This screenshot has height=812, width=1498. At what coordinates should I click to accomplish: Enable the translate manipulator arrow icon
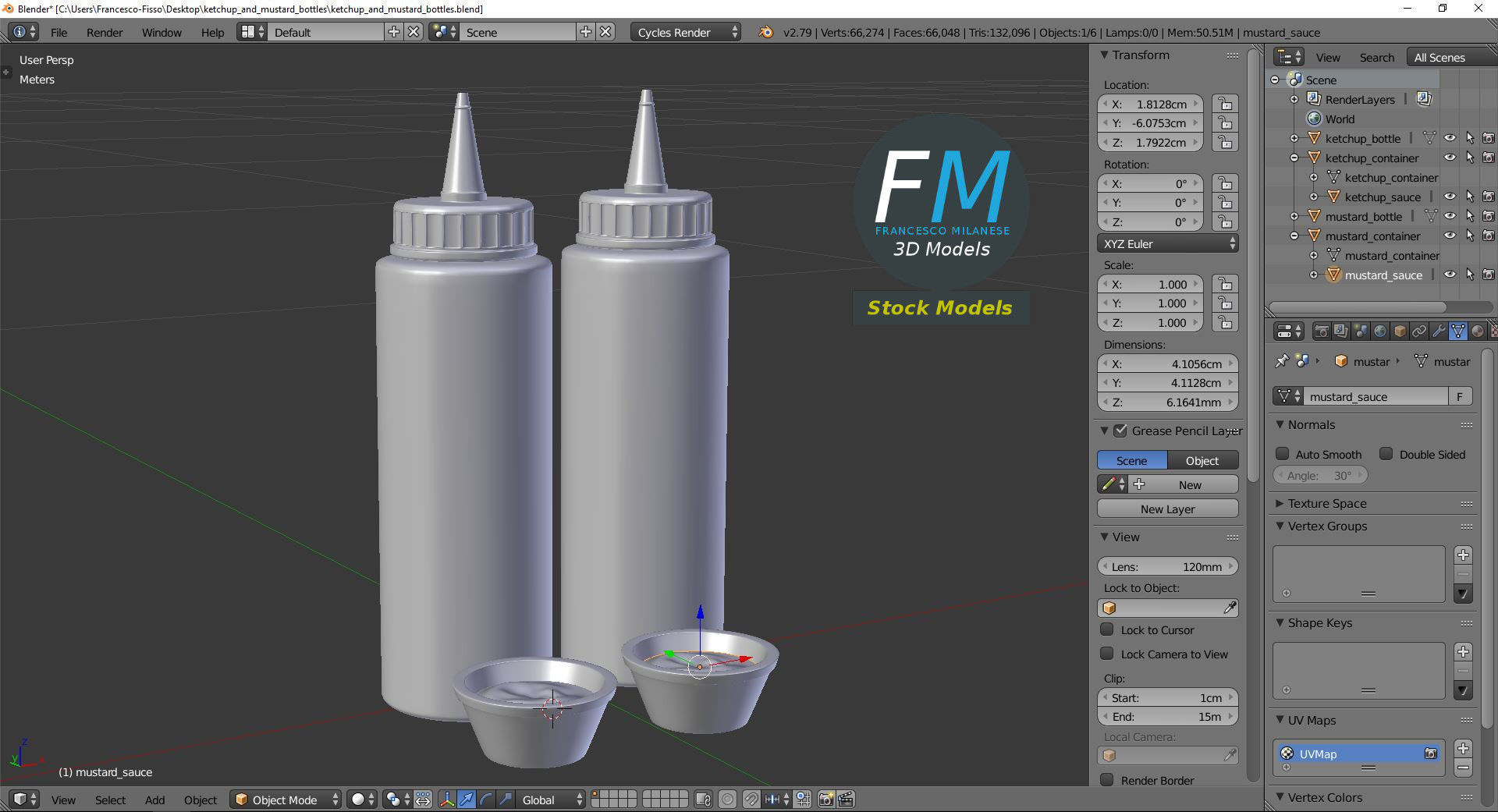[467, 800]
